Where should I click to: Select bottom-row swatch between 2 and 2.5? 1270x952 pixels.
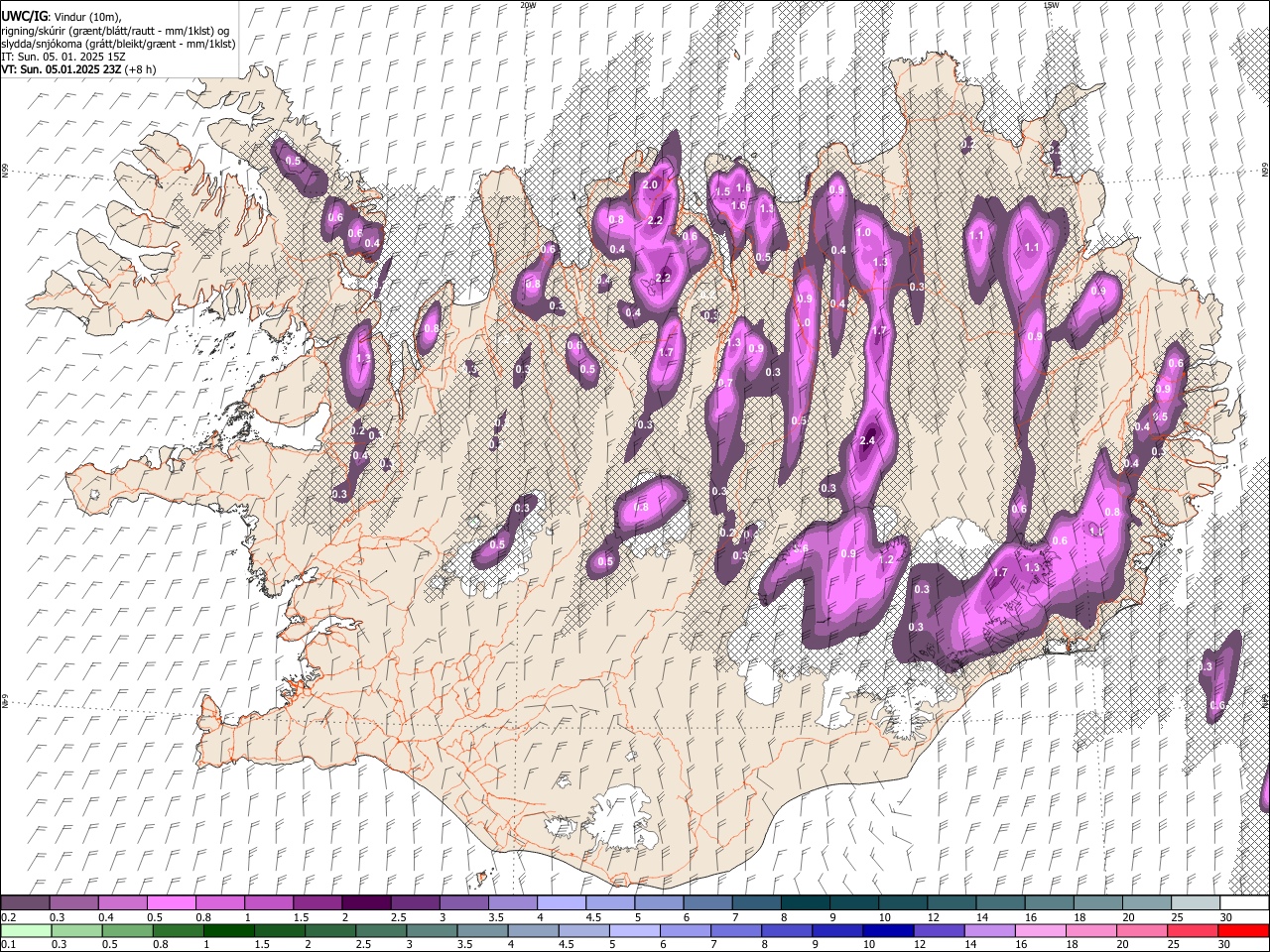(329, 930)
